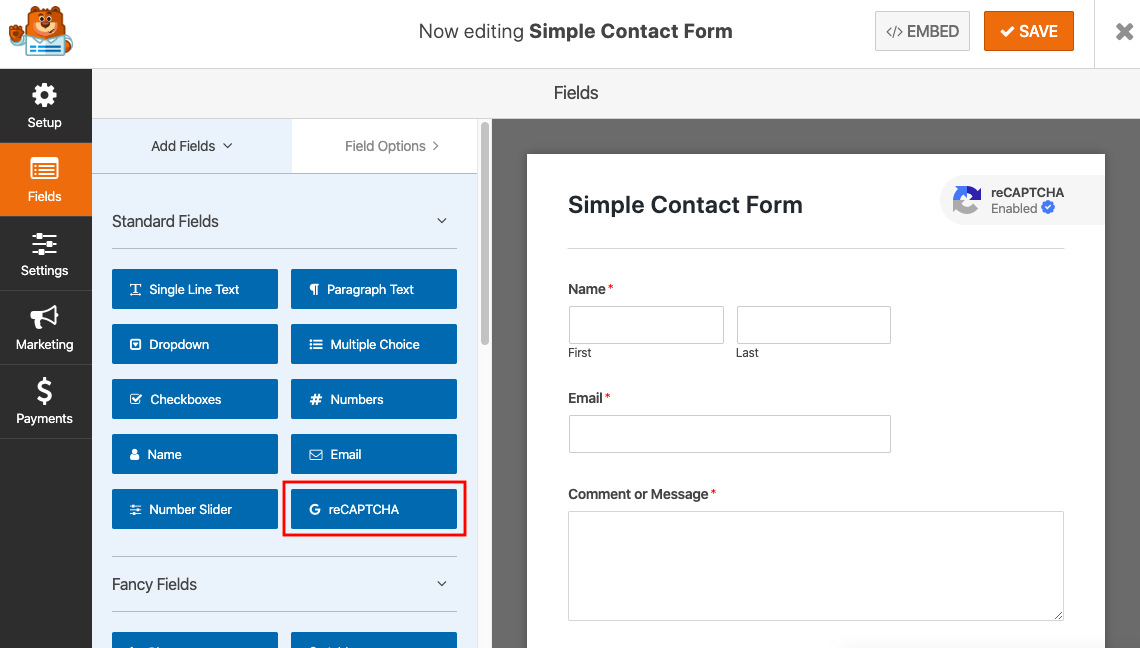Open the Setup gear panel

point(45,106)
